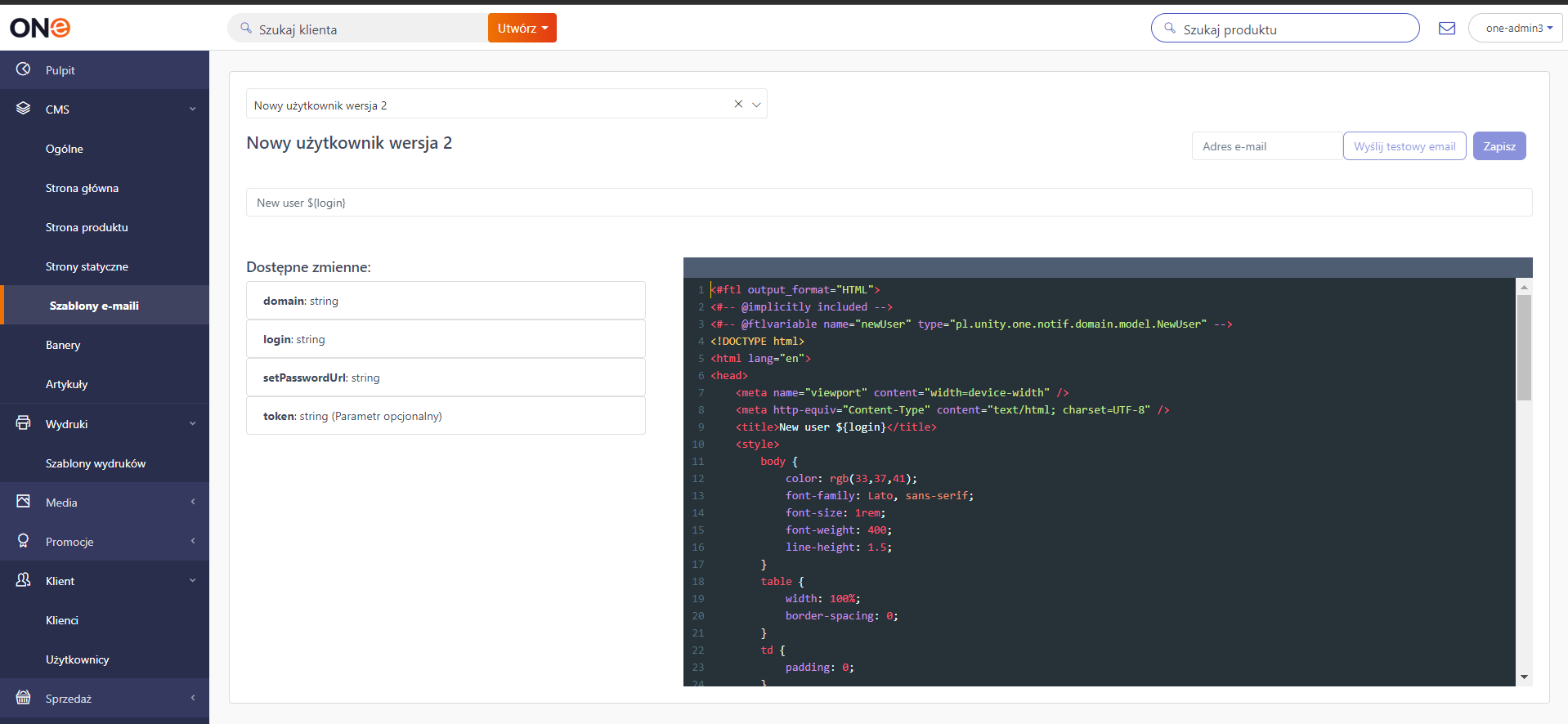Open Strony statyczne menu item
This screenshot has height=724, width=1568.
(x=87, y=266)
